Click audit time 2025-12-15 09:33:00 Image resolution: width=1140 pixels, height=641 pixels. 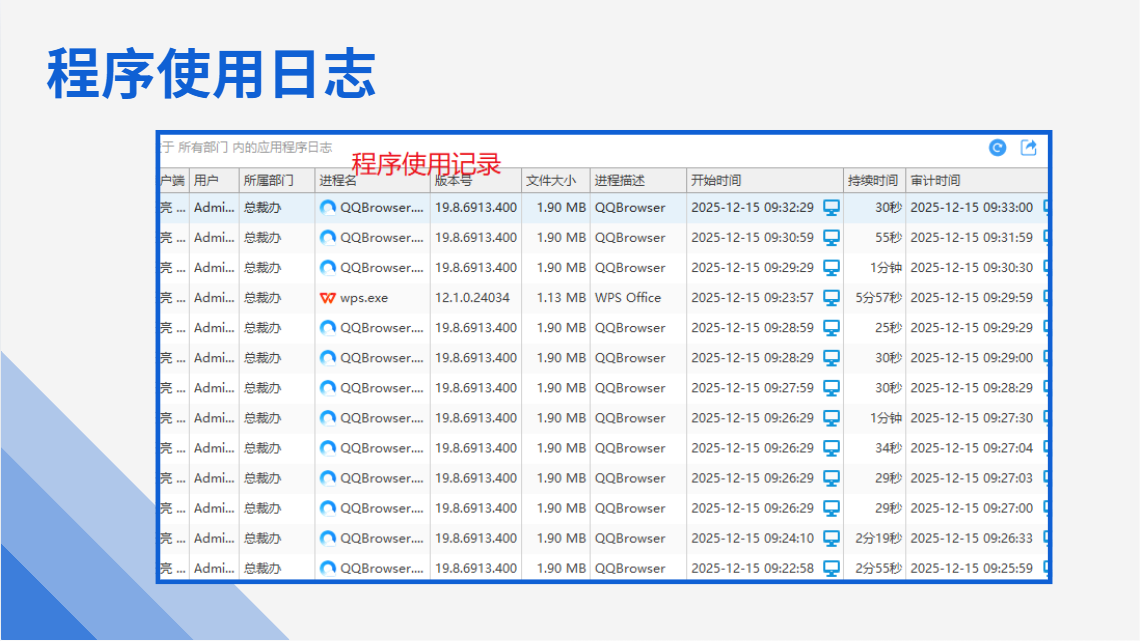click(971, 208)
